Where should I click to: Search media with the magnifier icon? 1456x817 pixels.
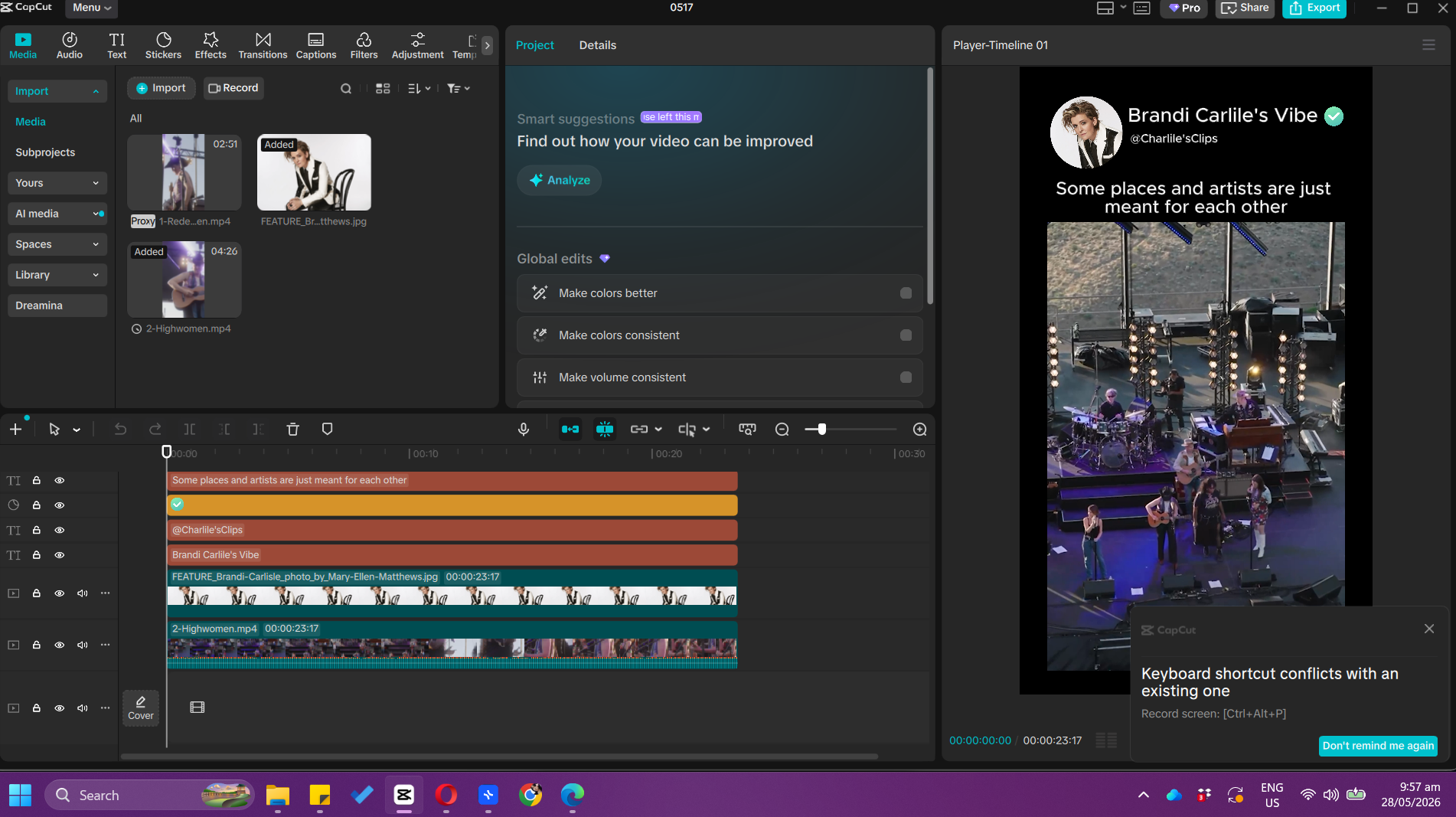click(x=346, y=88)
